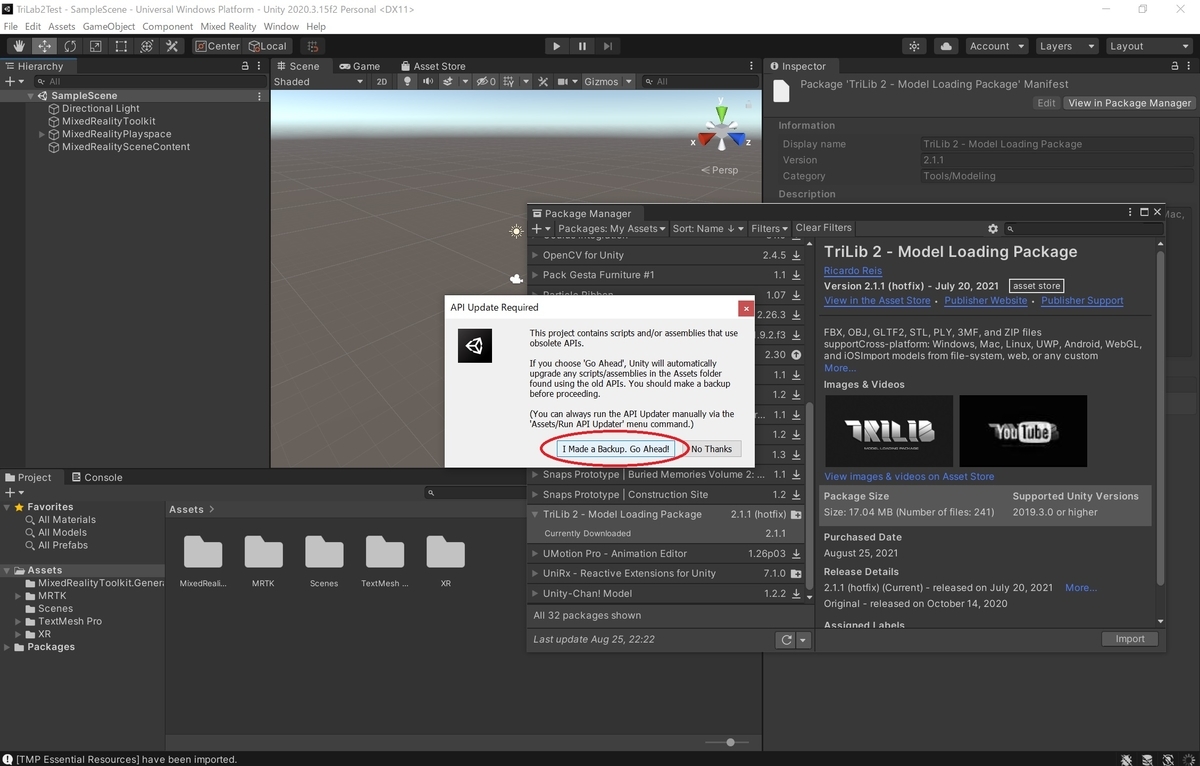Step one frame forward

[x=608, y=46]
